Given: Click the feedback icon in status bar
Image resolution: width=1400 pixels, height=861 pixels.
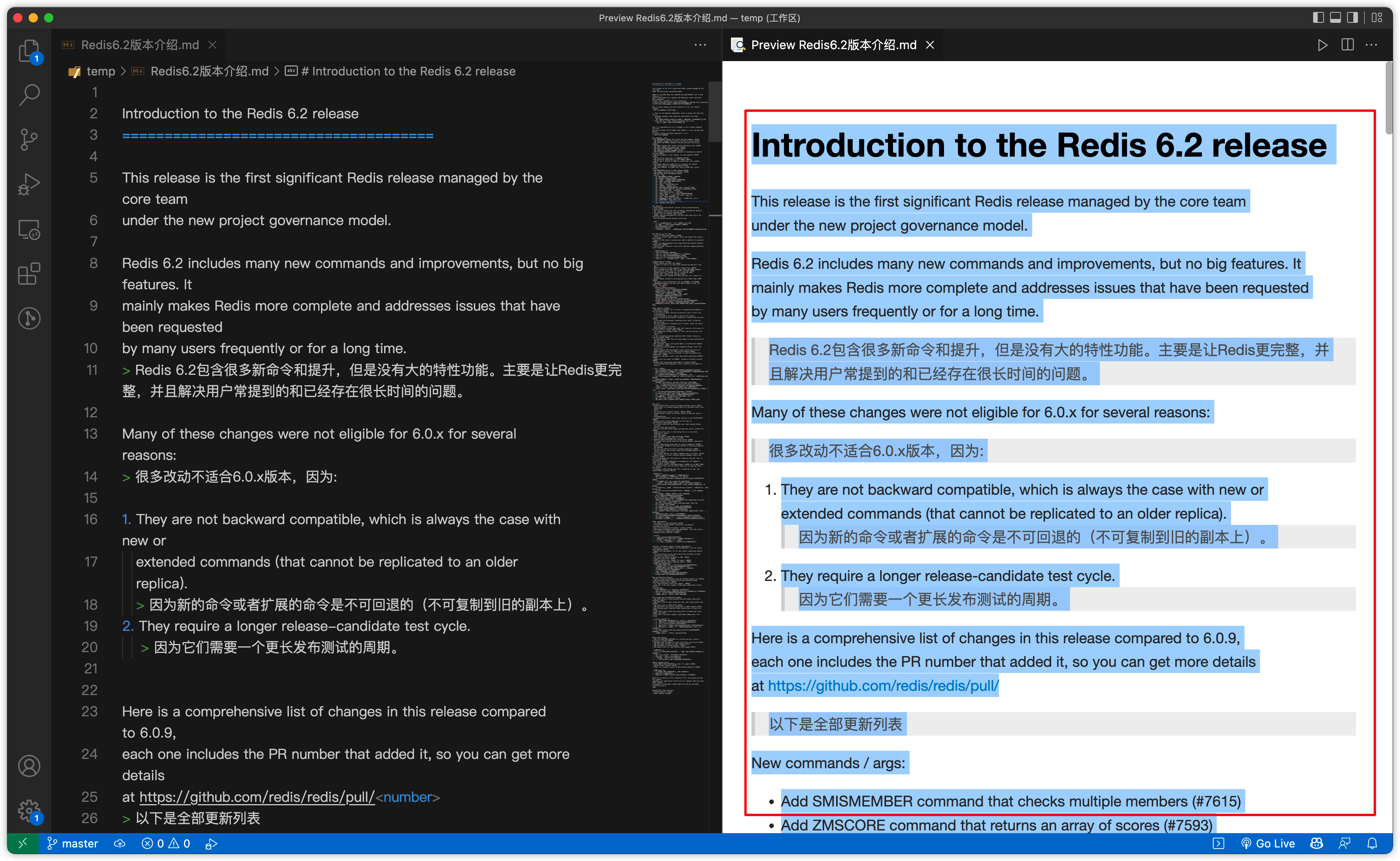Looking at the screenshot, I should [x=1345, y=843].
